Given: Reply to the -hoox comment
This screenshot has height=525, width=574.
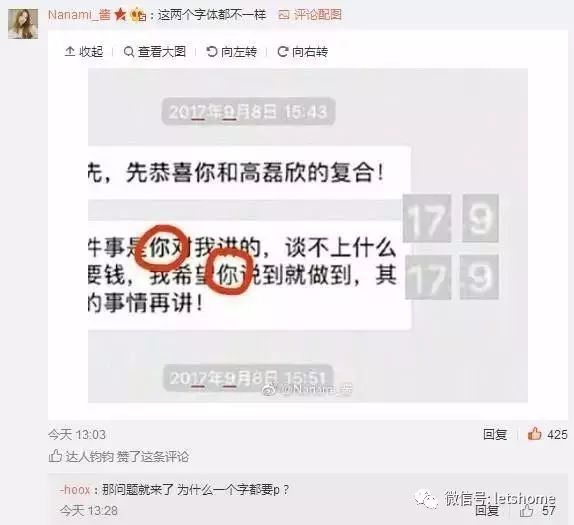Looking at the screenshot, I should tap(487, 510).
